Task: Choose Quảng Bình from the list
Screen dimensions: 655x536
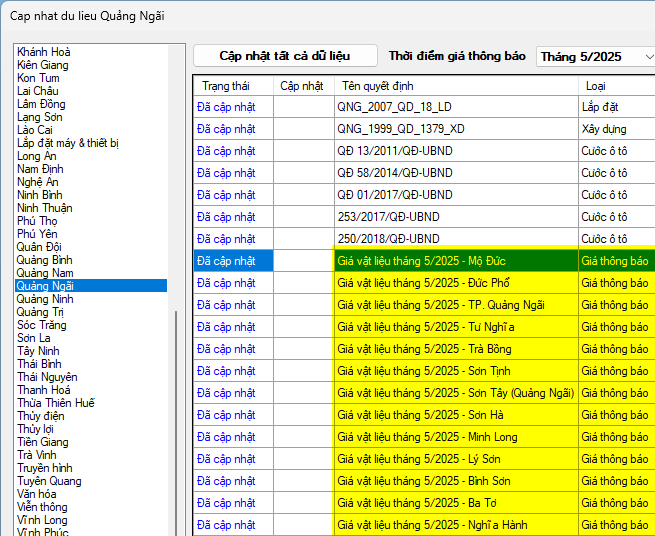Action: pyautogui.click(x=44, y=260)
